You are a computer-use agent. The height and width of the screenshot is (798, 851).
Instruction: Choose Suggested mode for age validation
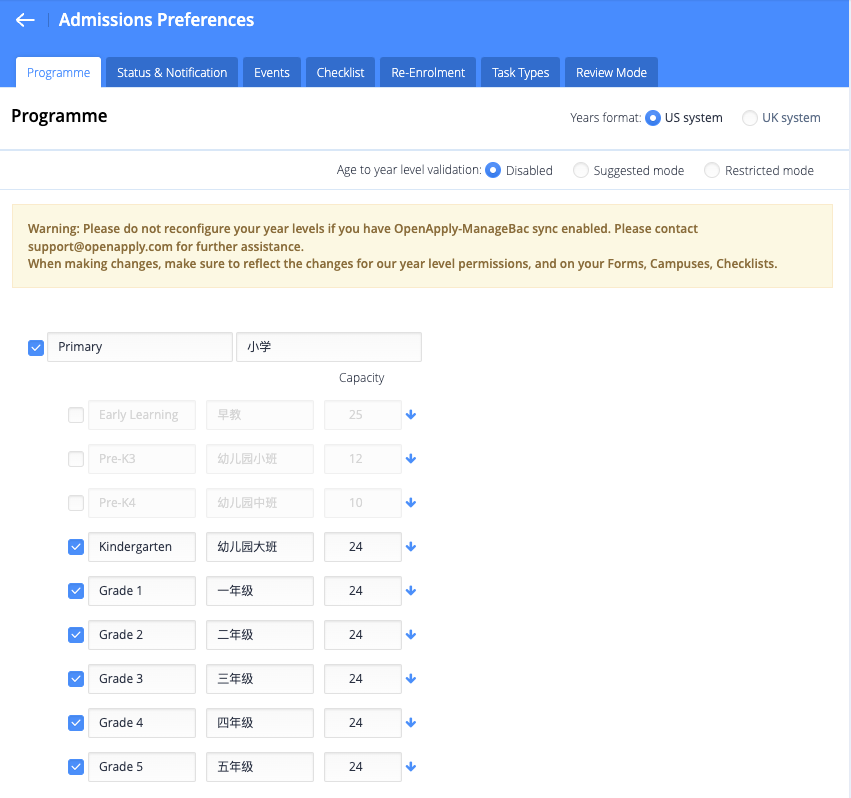coord(580,171)
